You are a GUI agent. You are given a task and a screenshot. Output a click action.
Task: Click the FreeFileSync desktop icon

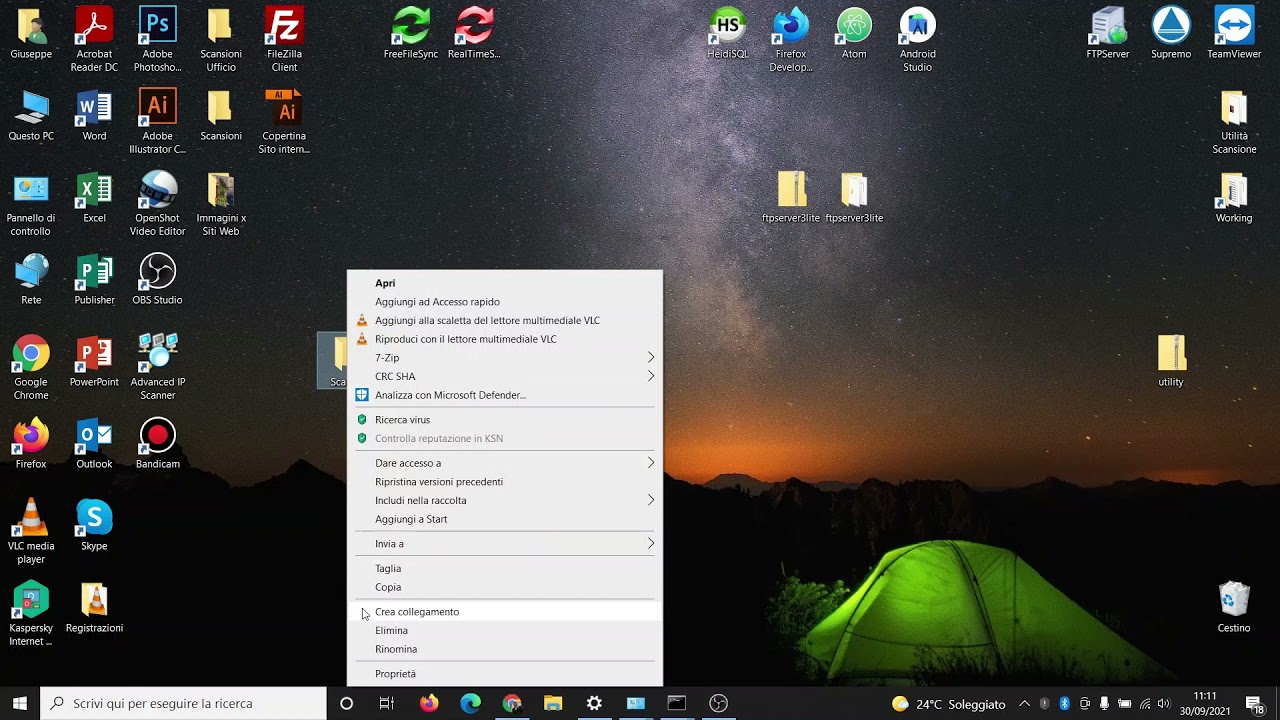[411, 33]
